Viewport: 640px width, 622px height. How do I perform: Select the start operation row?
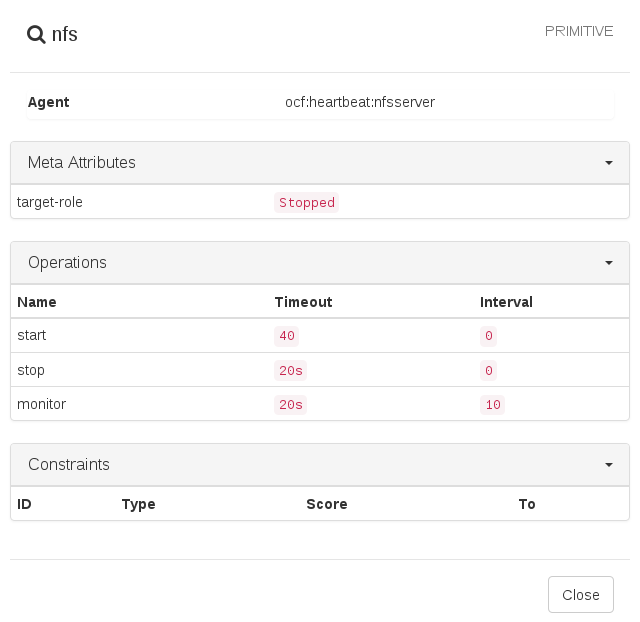pos(32,335)
